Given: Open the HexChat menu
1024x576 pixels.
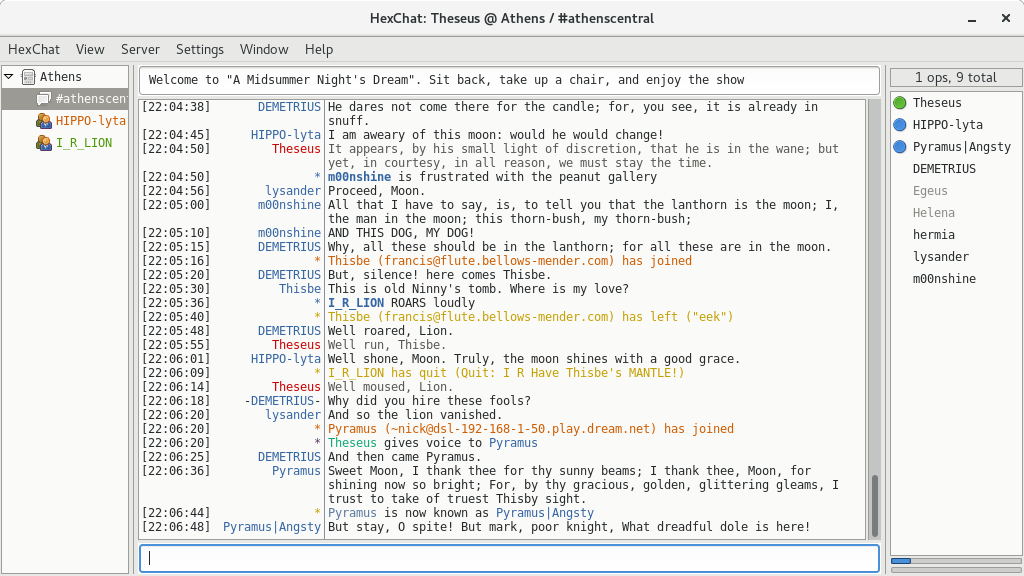Looking at the screenshot, I should click(33, 49).
